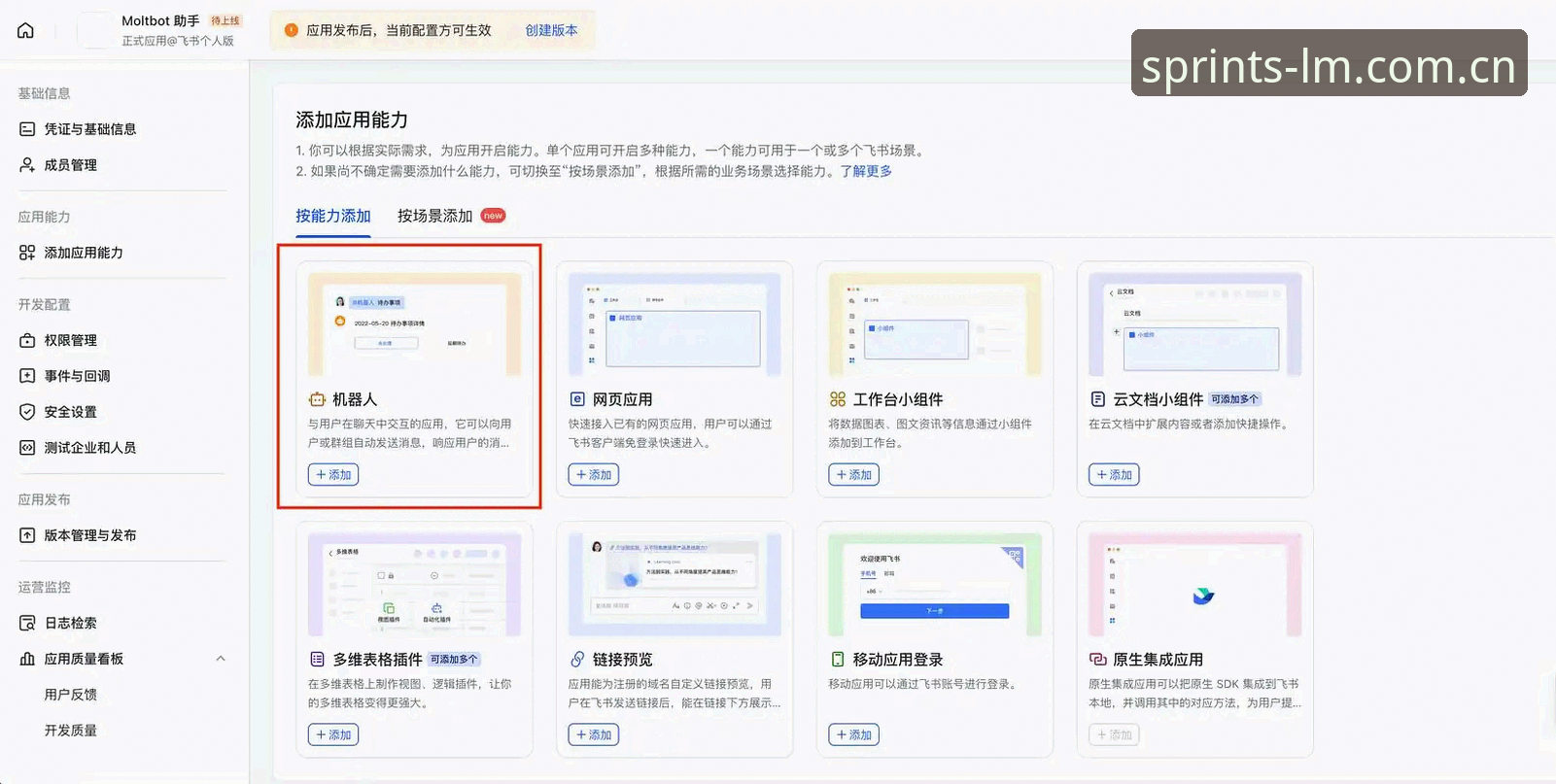Open the 移动应用登录 preview thumbnail
The height and width of the screenshot is (784, 1556).
(935, 585)
